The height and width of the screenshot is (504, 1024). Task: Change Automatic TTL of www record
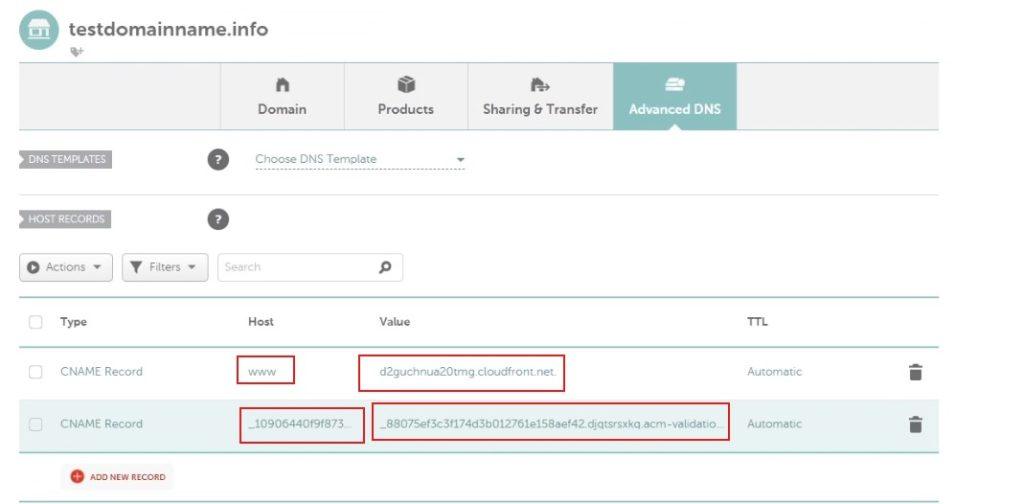point(775,372)
